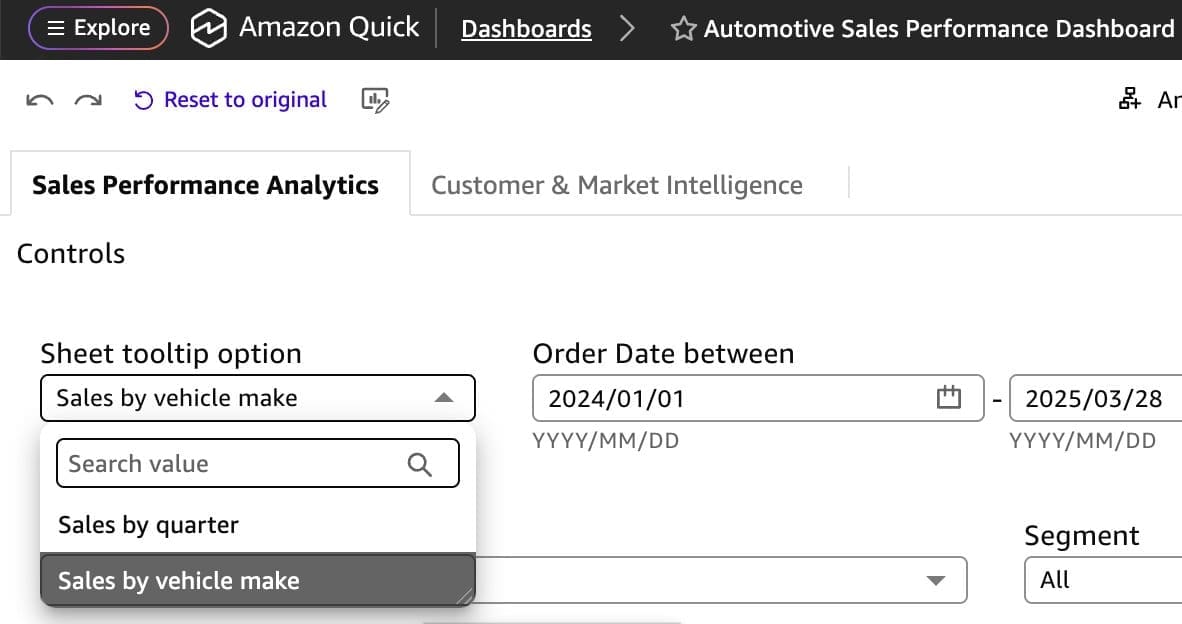Choose Sales by quarter option
1182x624 pixels.
(x=148, y=525)
